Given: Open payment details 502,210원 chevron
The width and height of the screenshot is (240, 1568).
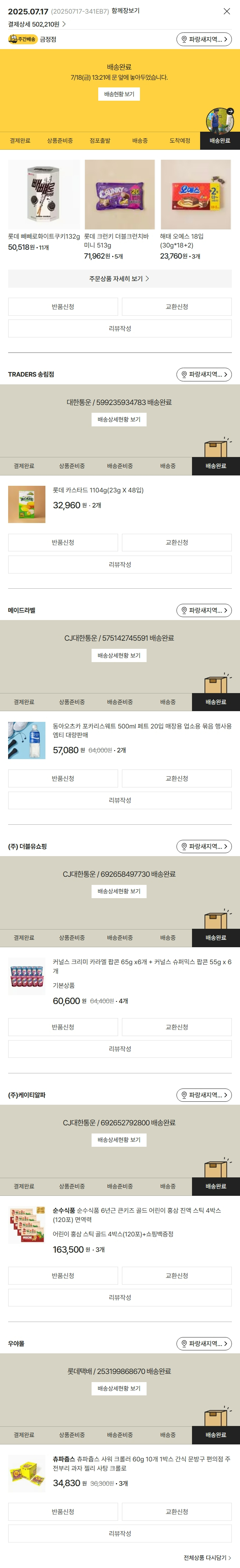Looking at the screenshot, I should coord(64,24).
